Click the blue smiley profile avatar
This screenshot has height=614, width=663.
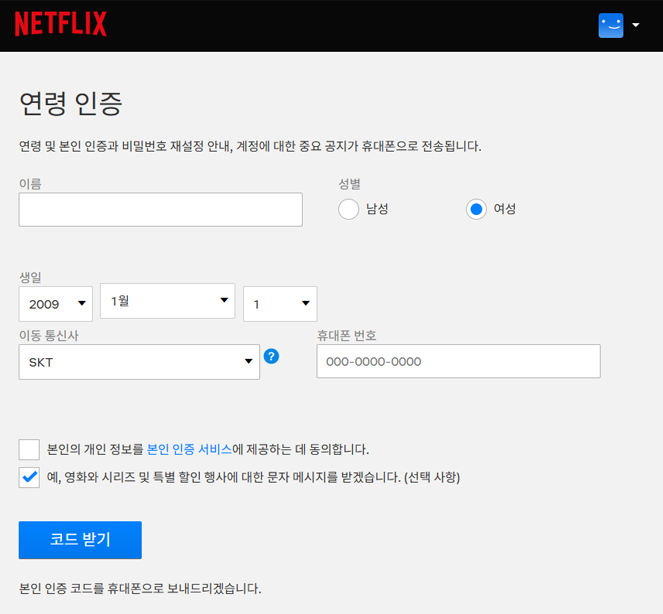click(610, 26)
